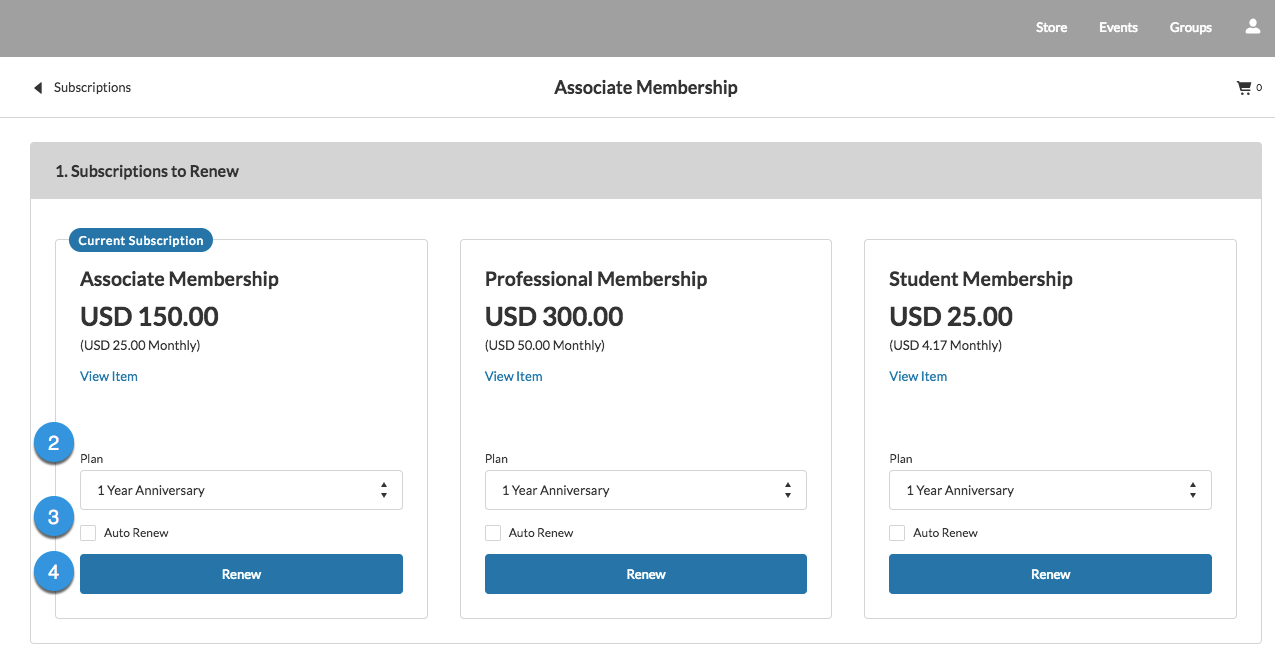Click the stepper arrows on Student plan selector
This screenshot has height=653, width=1275.
[1192, 490]
